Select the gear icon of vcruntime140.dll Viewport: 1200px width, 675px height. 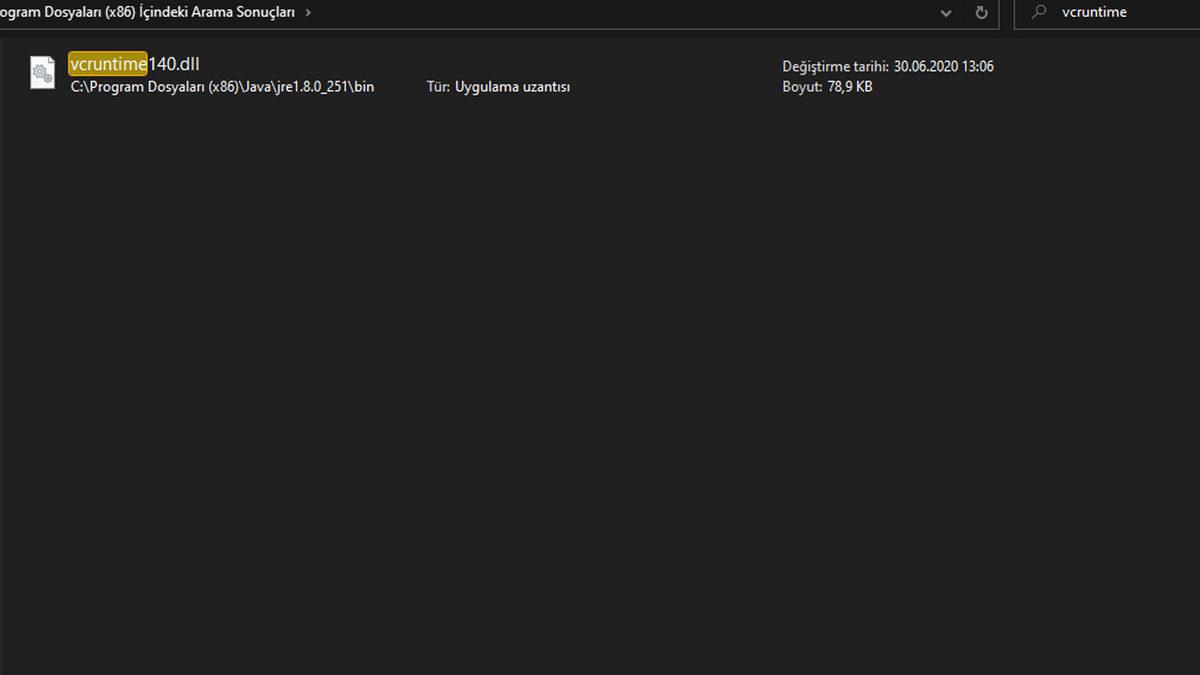pos(42,73)
